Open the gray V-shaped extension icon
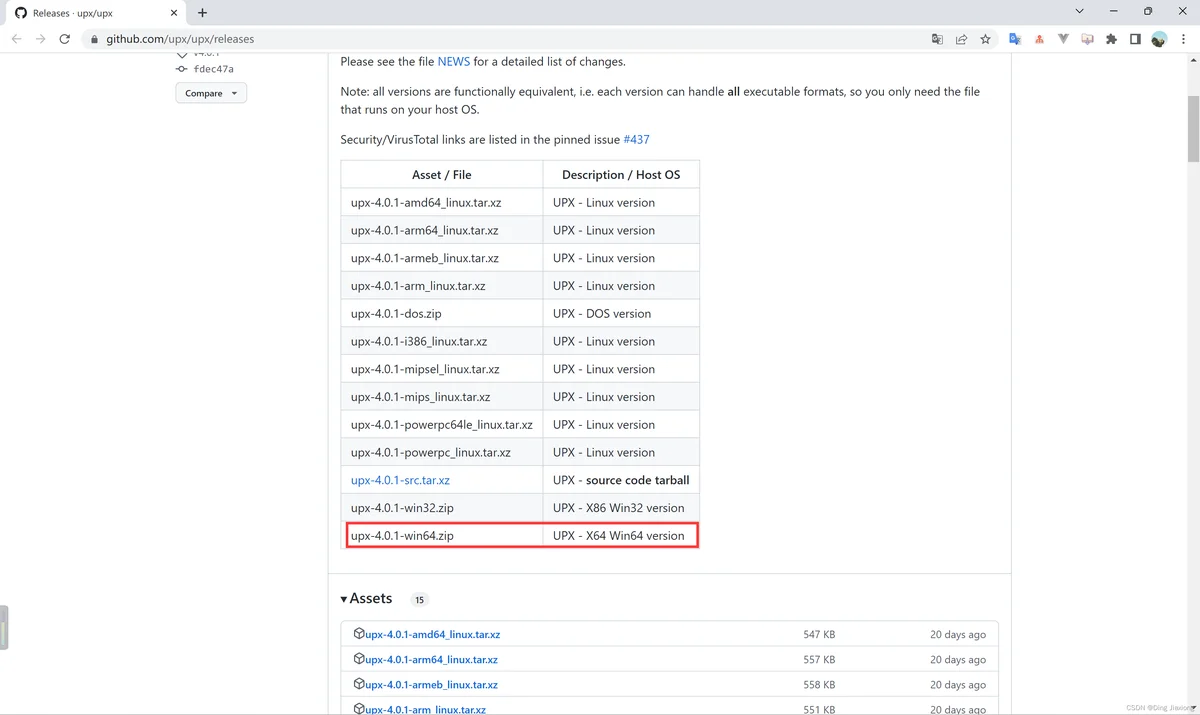The width and height of the screenshot is (1200, 715). (x=1063, y=39)
